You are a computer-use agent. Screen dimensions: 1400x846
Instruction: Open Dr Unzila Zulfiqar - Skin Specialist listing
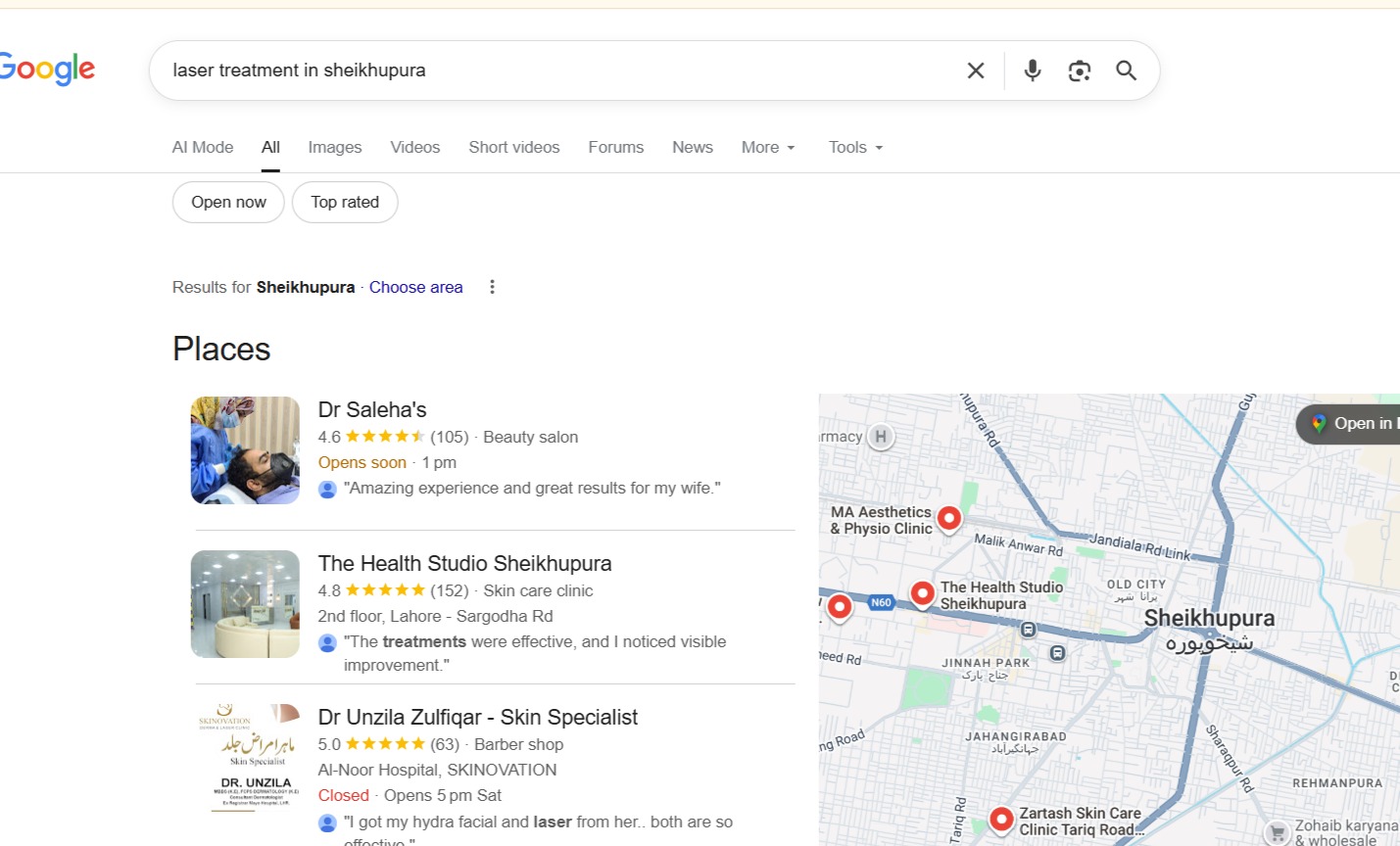(x=477, y=717)
